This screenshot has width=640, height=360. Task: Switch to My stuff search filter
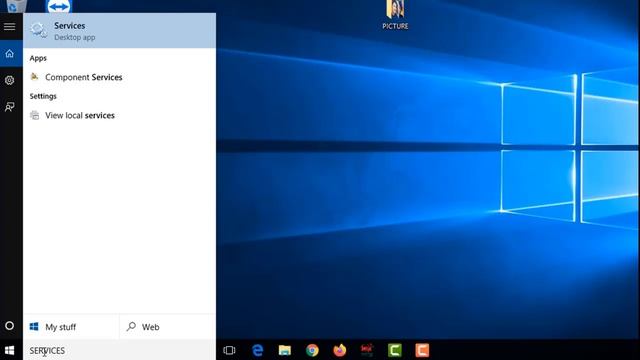[x=71, y=327]
